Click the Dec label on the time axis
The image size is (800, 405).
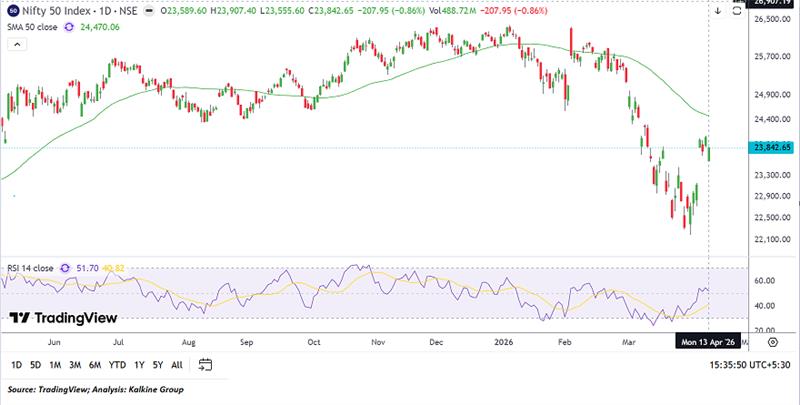click(x=436, y=342)
